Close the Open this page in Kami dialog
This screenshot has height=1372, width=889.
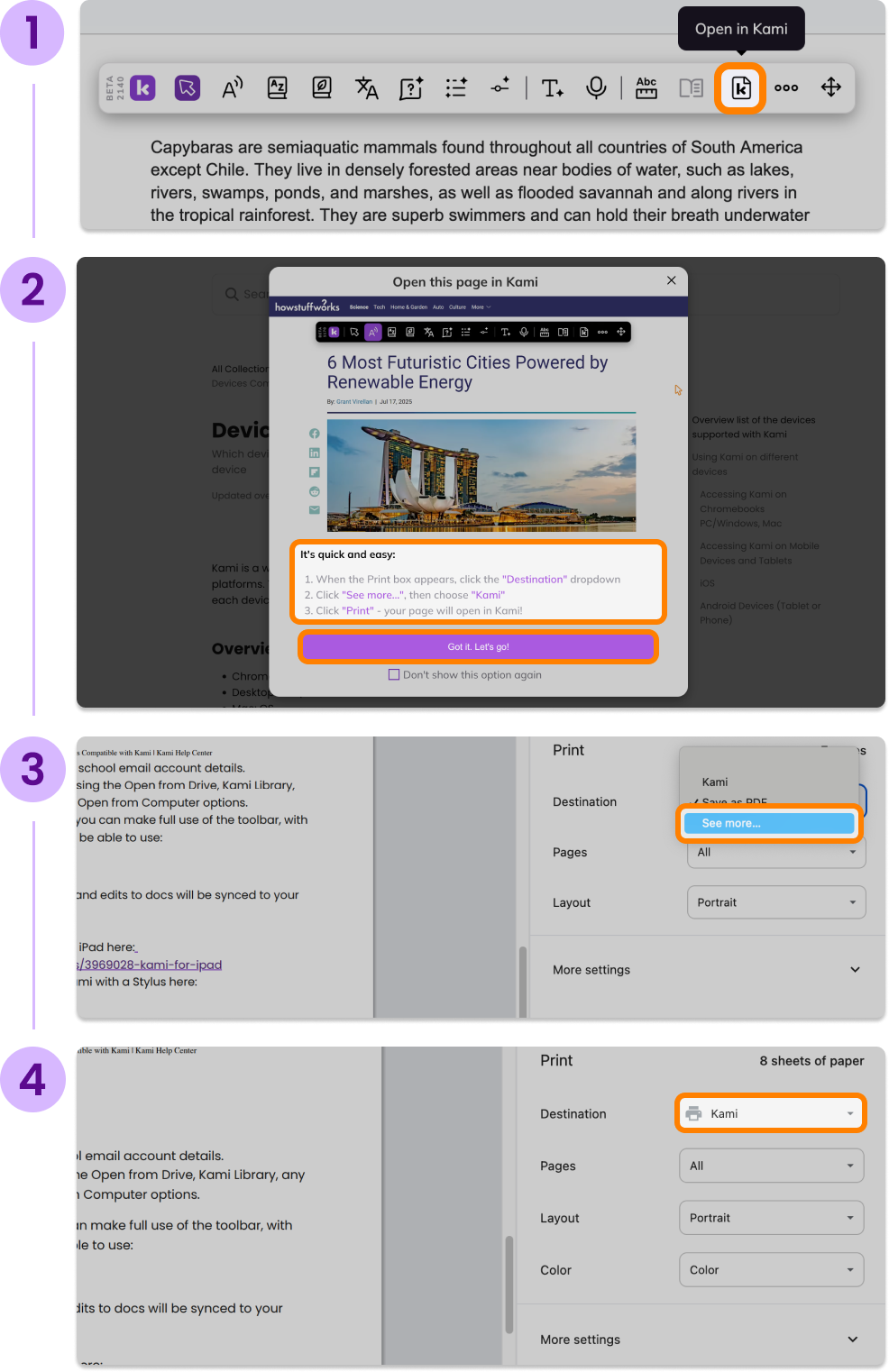[672, 280]
